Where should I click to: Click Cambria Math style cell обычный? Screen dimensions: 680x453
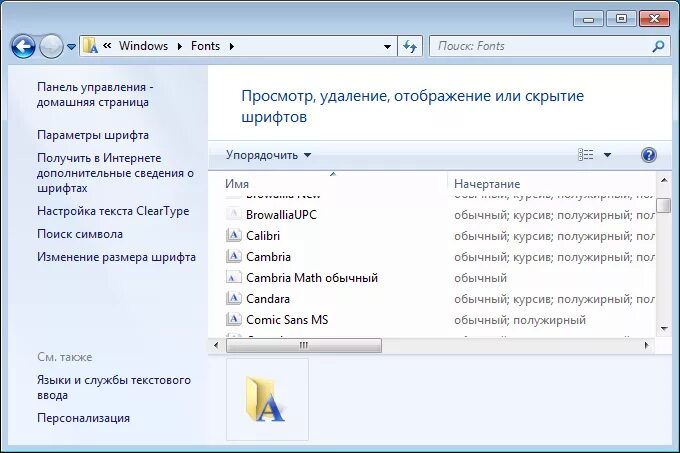[481, 278]
